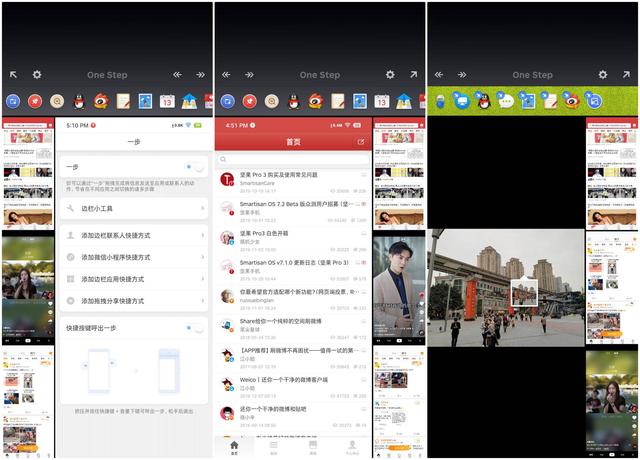Toggle the 一步 switch on

195,168
